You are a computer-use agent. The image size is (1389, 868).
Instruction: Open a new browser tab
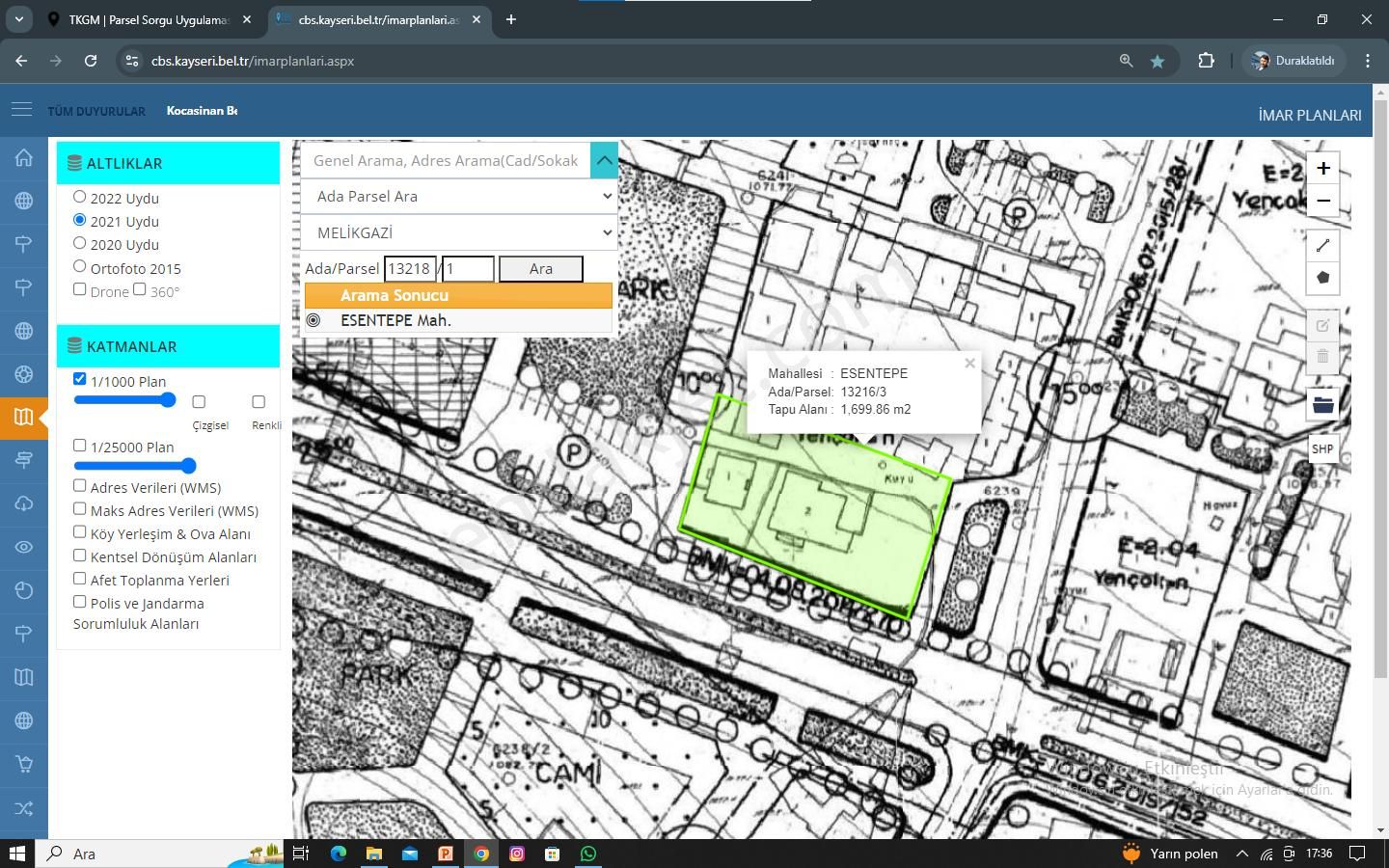tap(511, 19)
